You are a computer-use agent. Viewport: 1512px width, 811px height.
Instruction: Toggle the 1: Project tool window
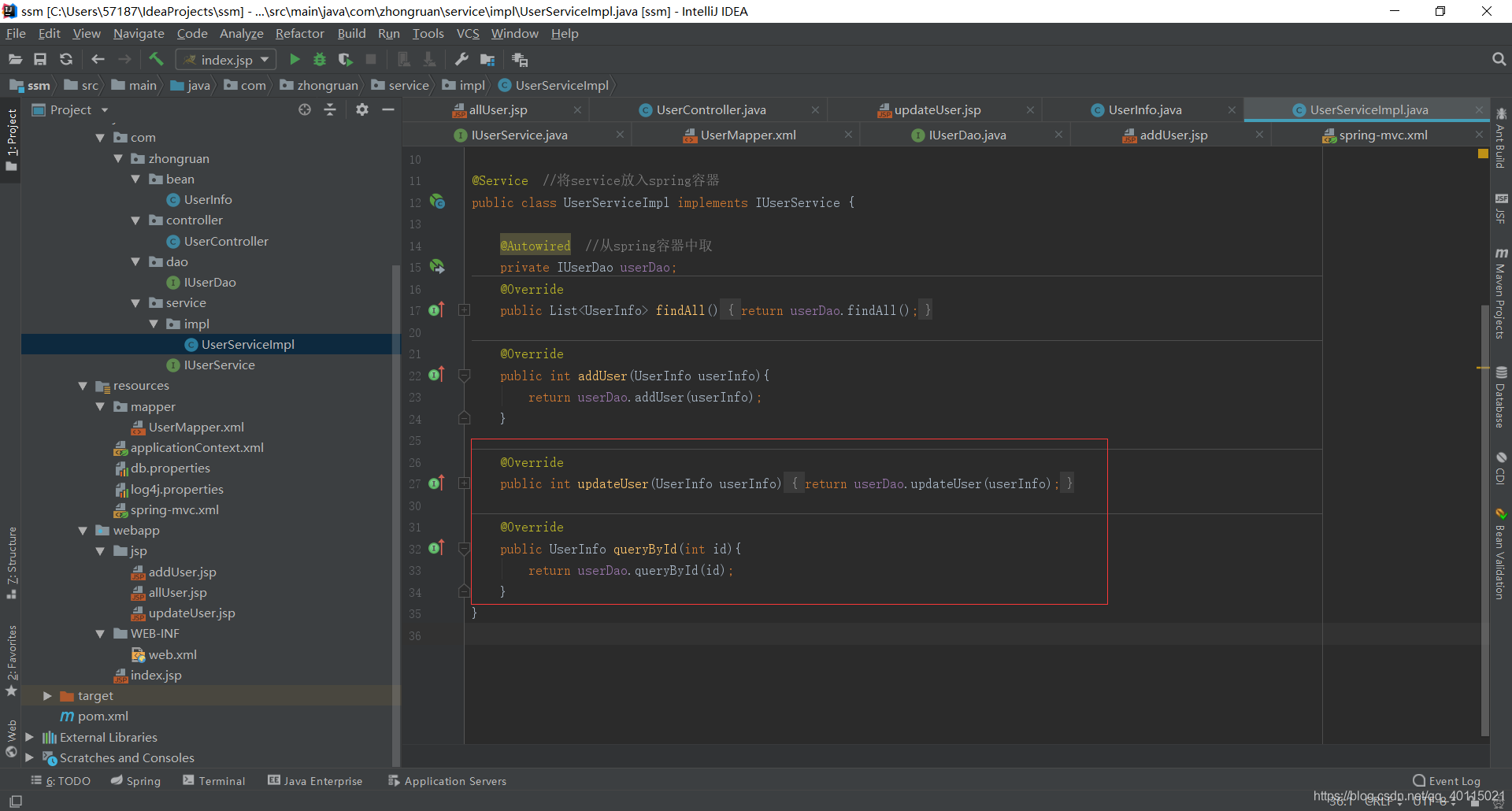(11, 140)
